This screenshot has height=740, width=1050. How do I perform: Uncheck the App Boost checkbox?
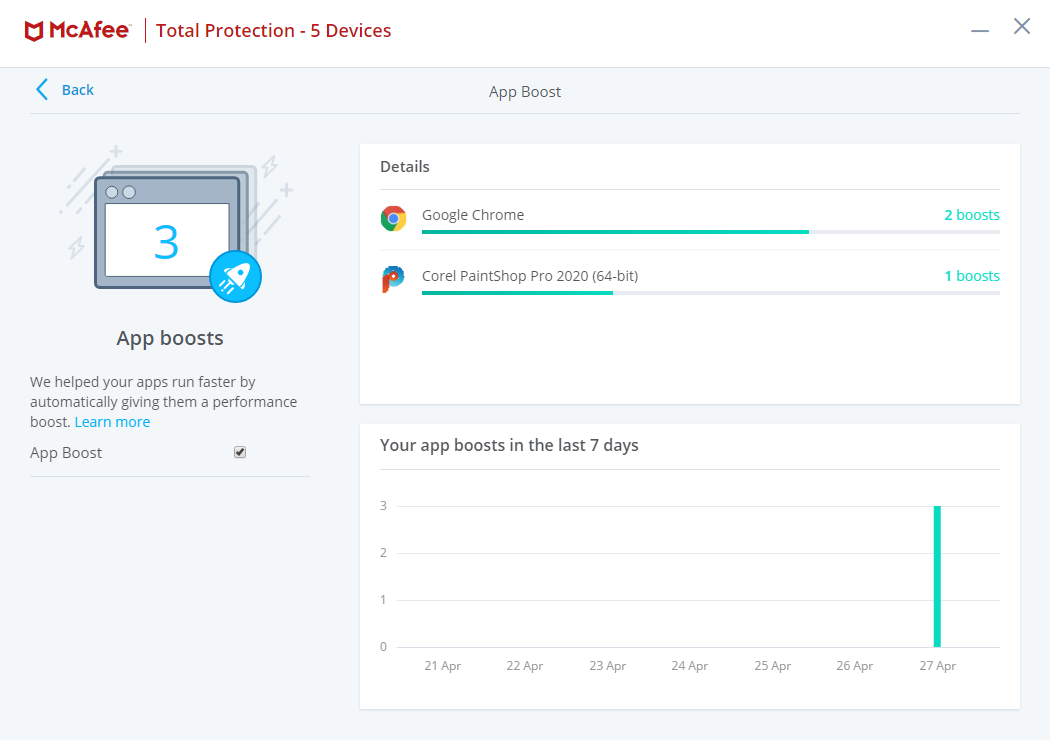(240, 453)
